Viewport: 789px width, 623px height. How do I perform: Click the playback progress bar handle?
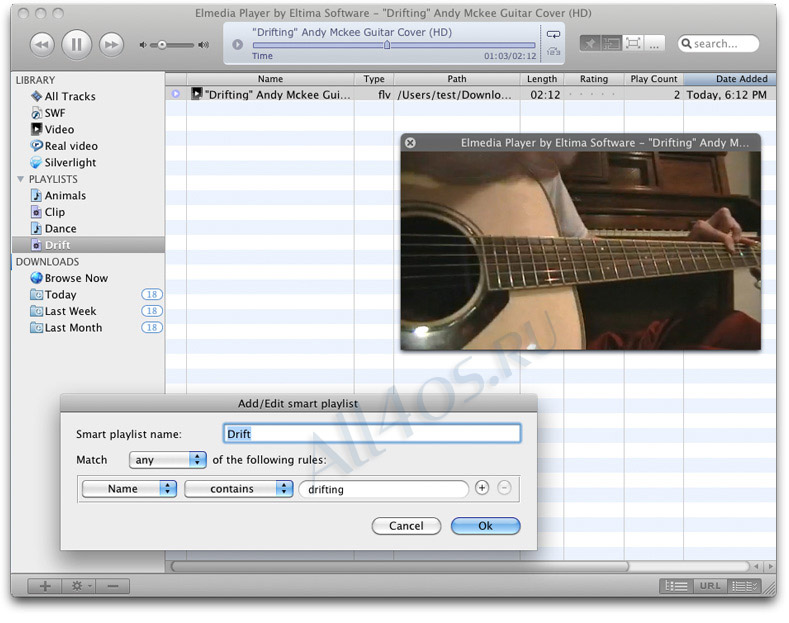387,45
